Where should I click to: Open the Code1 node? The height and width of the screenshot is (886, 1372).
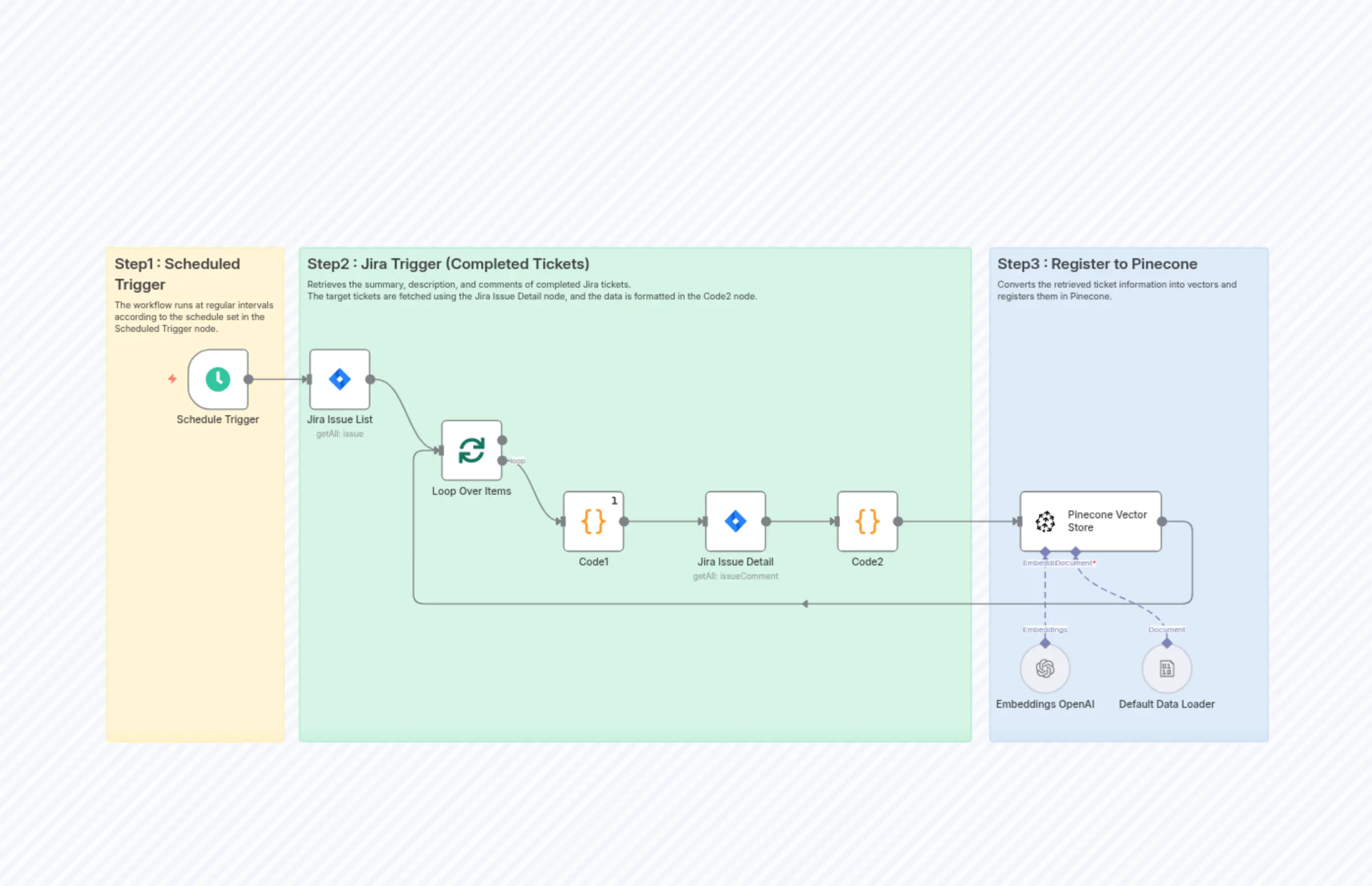tap(593, 521)
